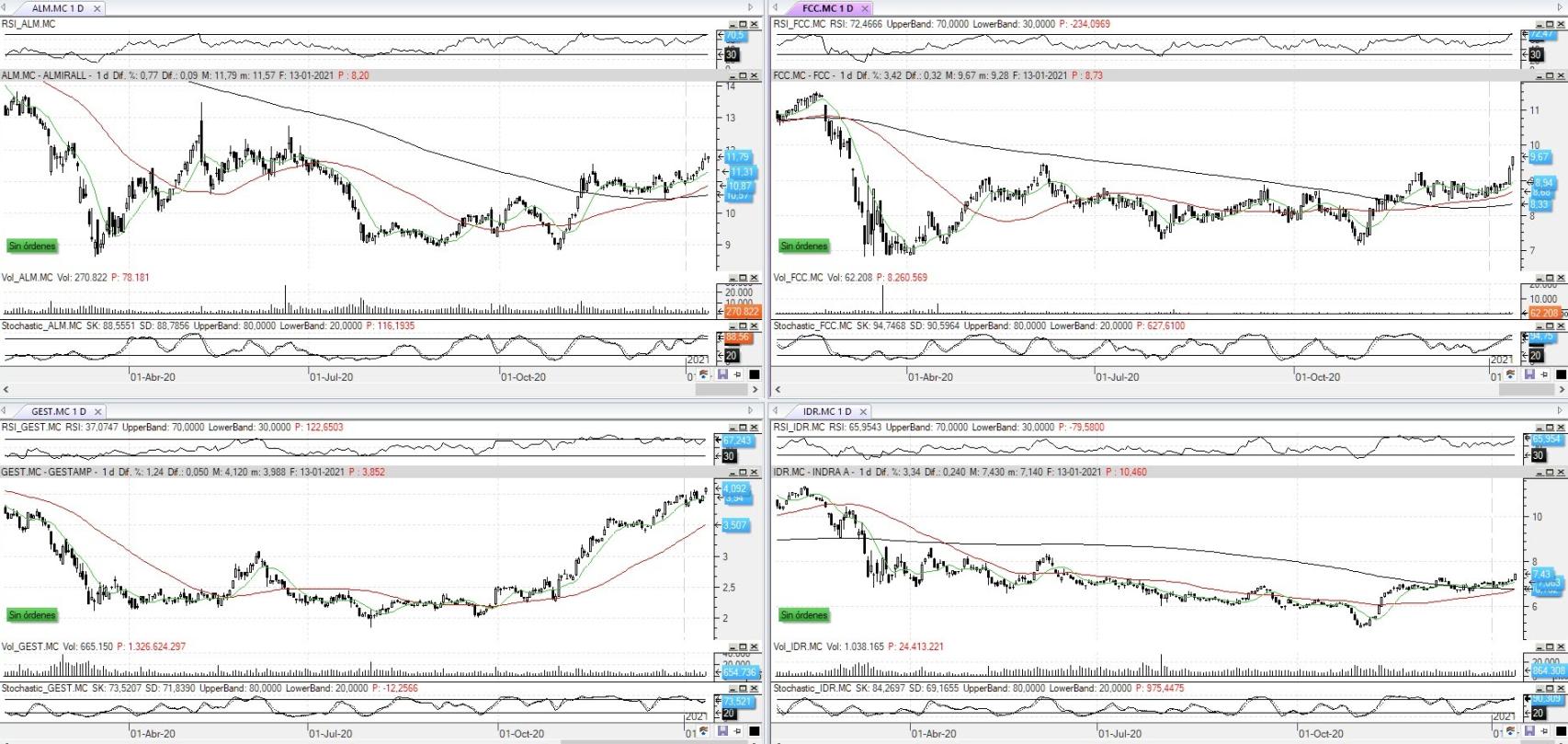This screenshot has height=744, width=1568.
Task: Click tab scroll left arrow in IDR.MC pane
Action: (777, 411)
